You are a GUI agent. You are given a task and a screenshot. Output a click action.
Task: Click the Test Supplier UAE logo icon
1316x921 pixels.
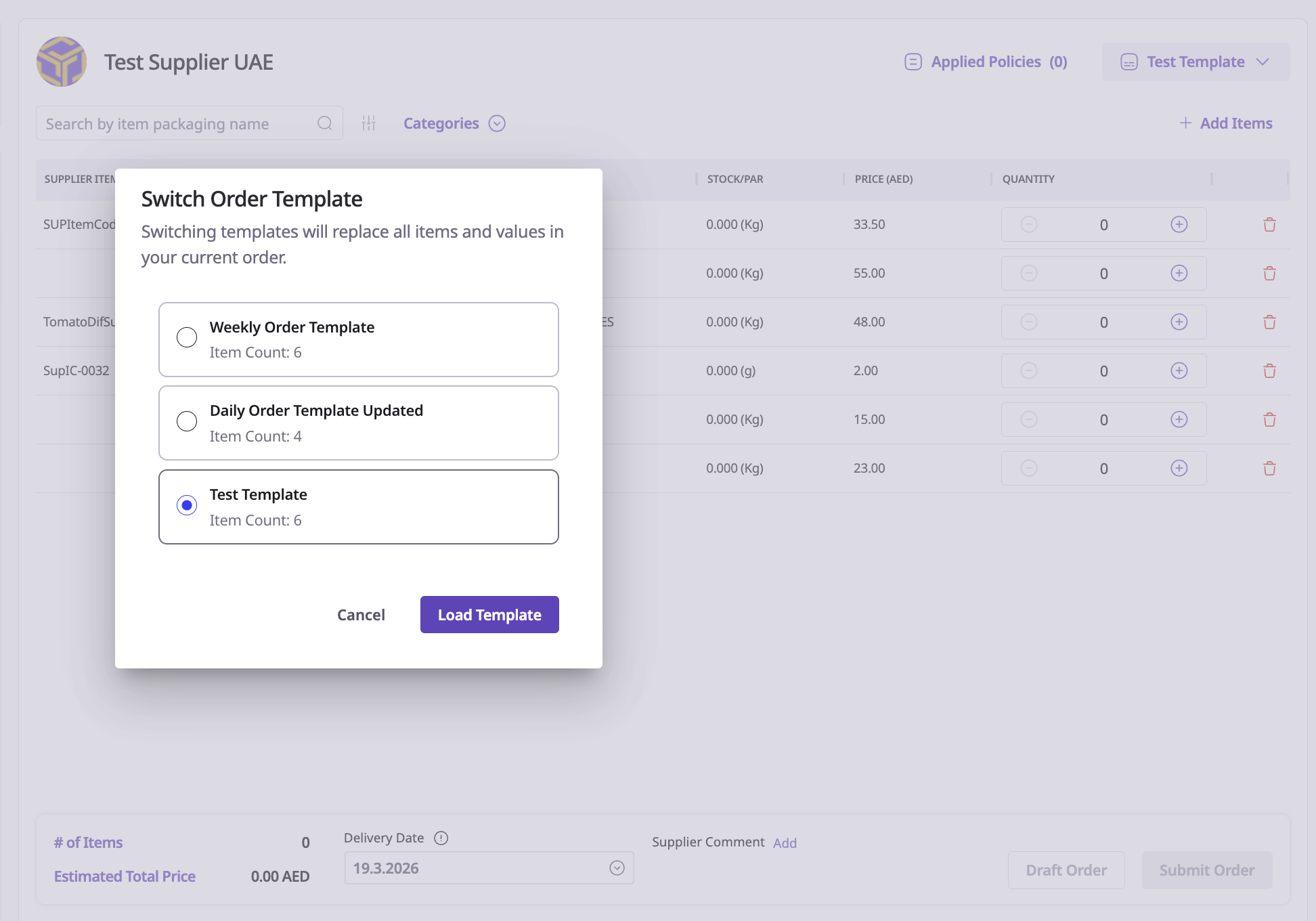pos(62,62)
